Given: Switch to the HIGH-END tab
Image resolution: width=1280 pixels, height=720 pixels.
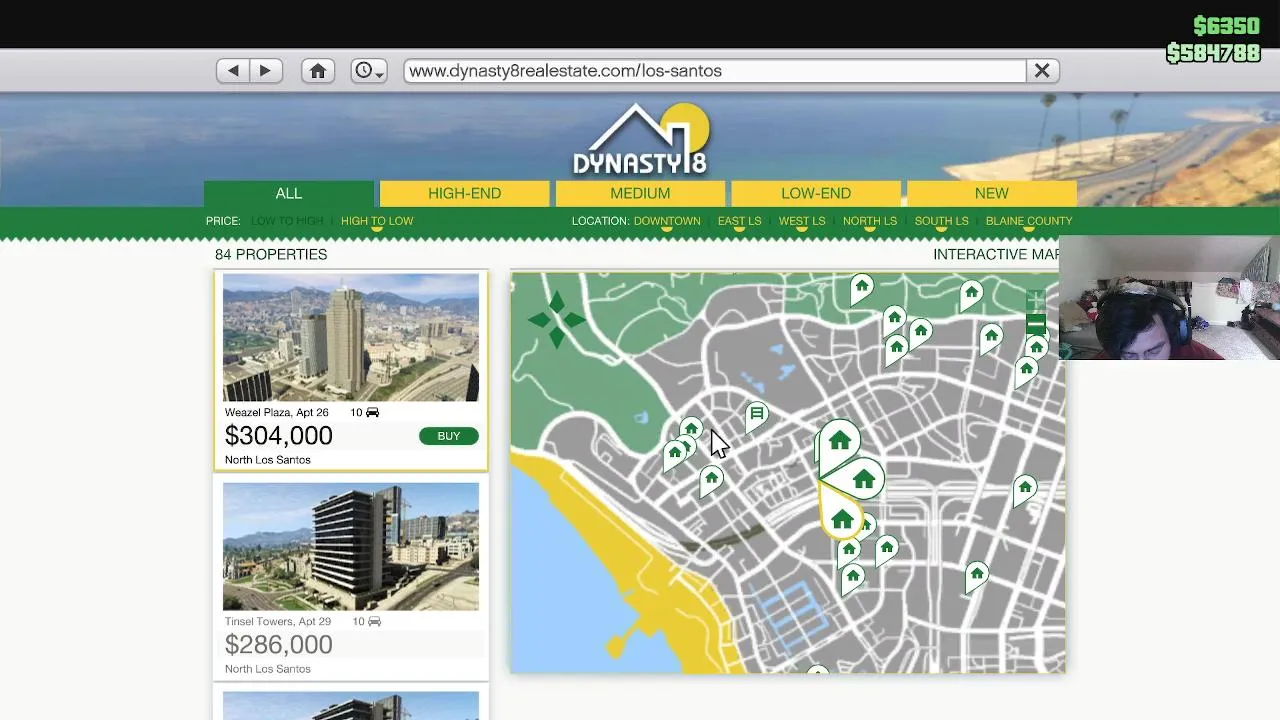Looking at the screenshot, I should [x=465, y=193].
